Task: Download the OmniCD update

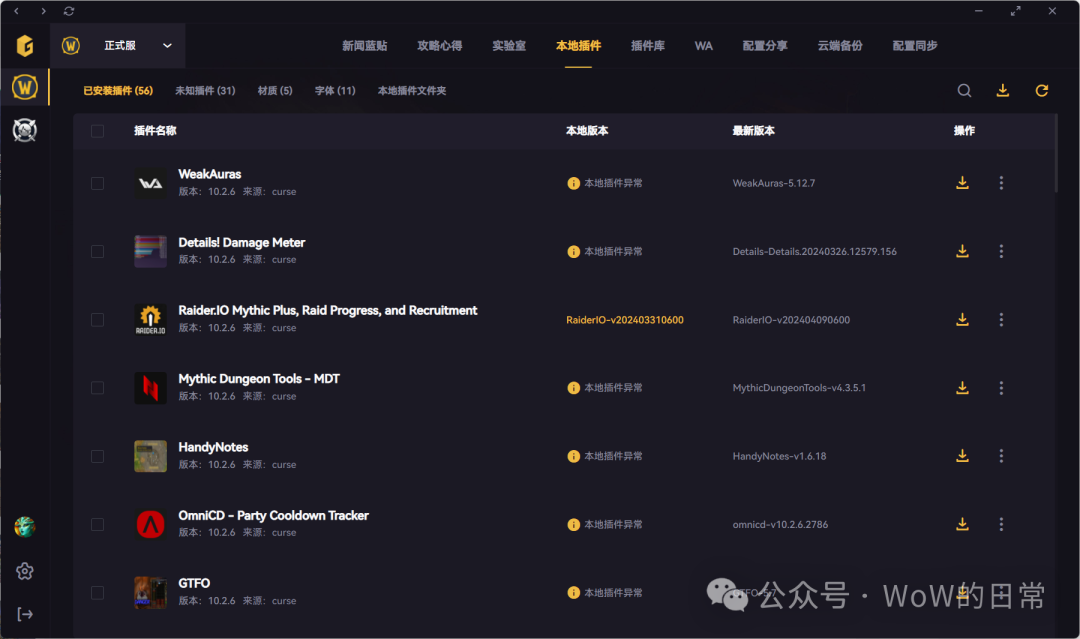Action: [962, 524]
